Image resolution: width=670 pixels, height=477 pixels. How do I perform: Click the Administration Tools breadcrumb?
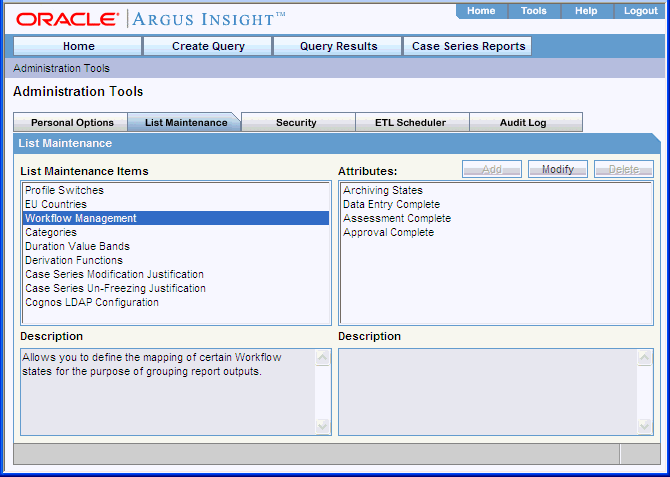62,68
